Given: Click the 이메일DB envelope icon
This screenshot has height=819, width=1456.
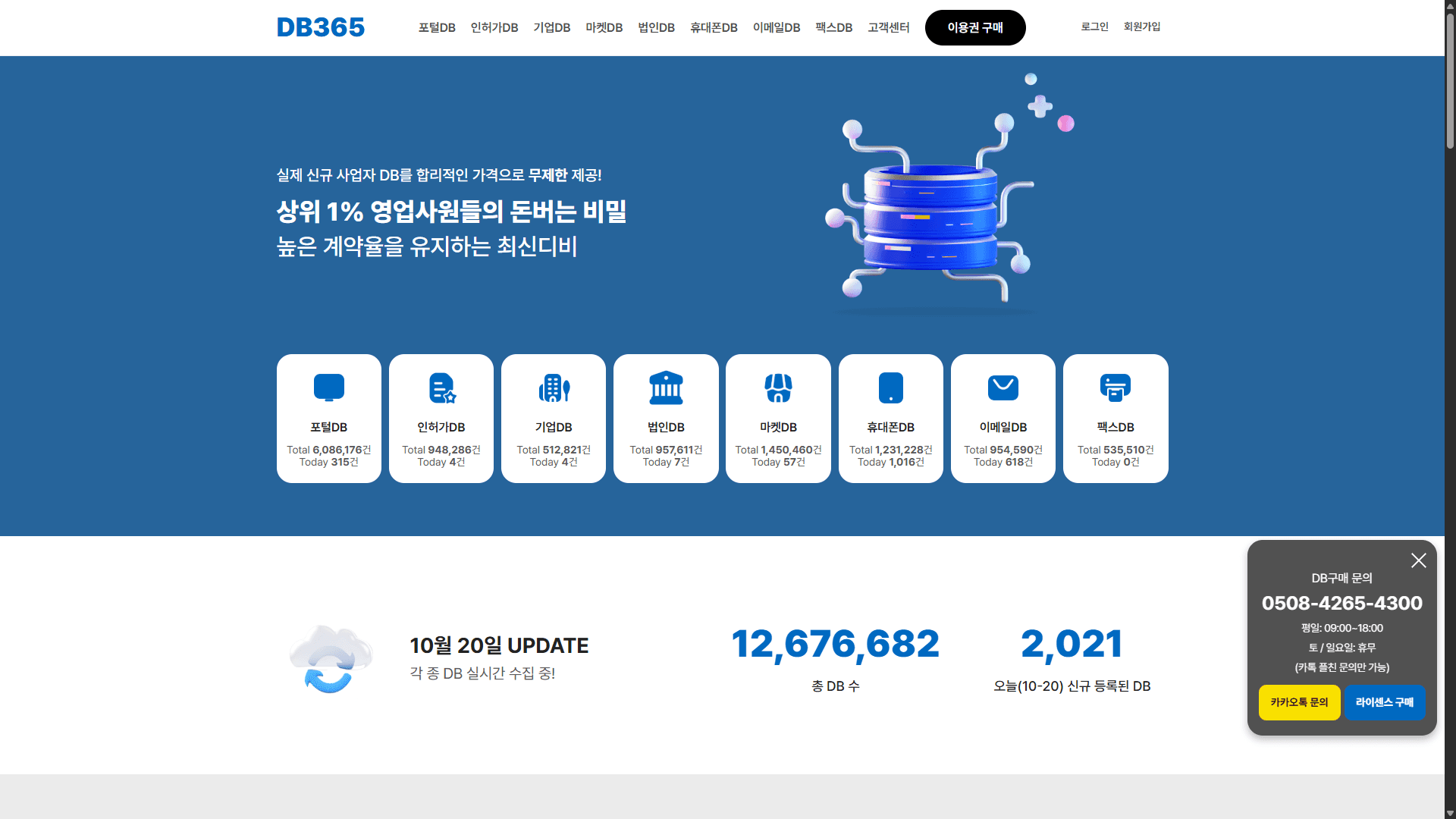Looking at the screenshot, I should 1003,388.
